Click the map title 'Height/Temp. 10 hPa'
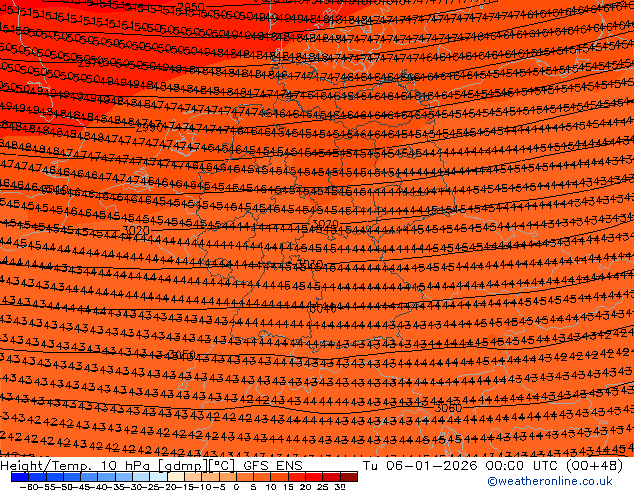Screen dimensions: 634x490 click(77, 466)
